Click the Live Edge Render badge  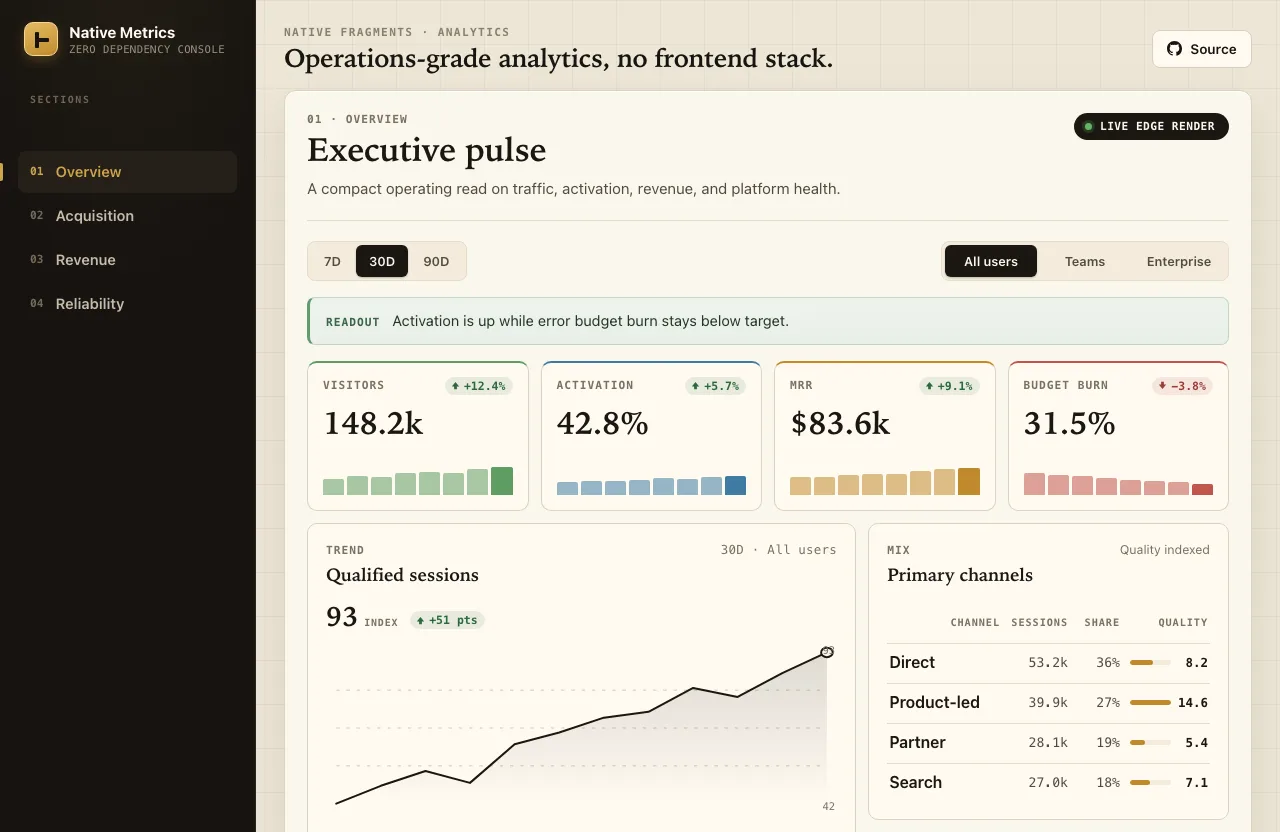pyautogui.click(x=1151, y=127)
